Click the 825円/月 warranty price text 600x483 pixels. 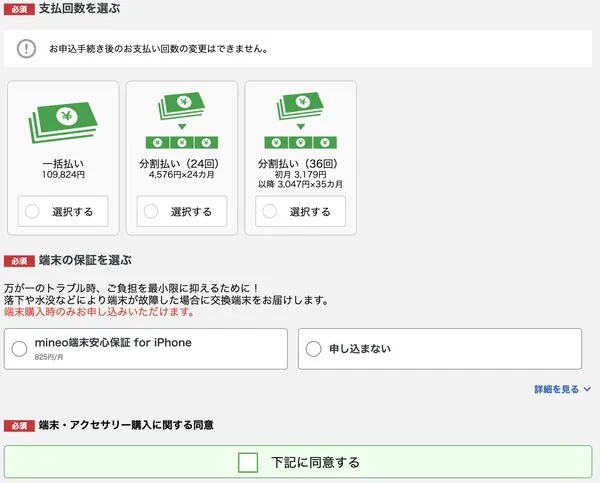pos(48,357)
